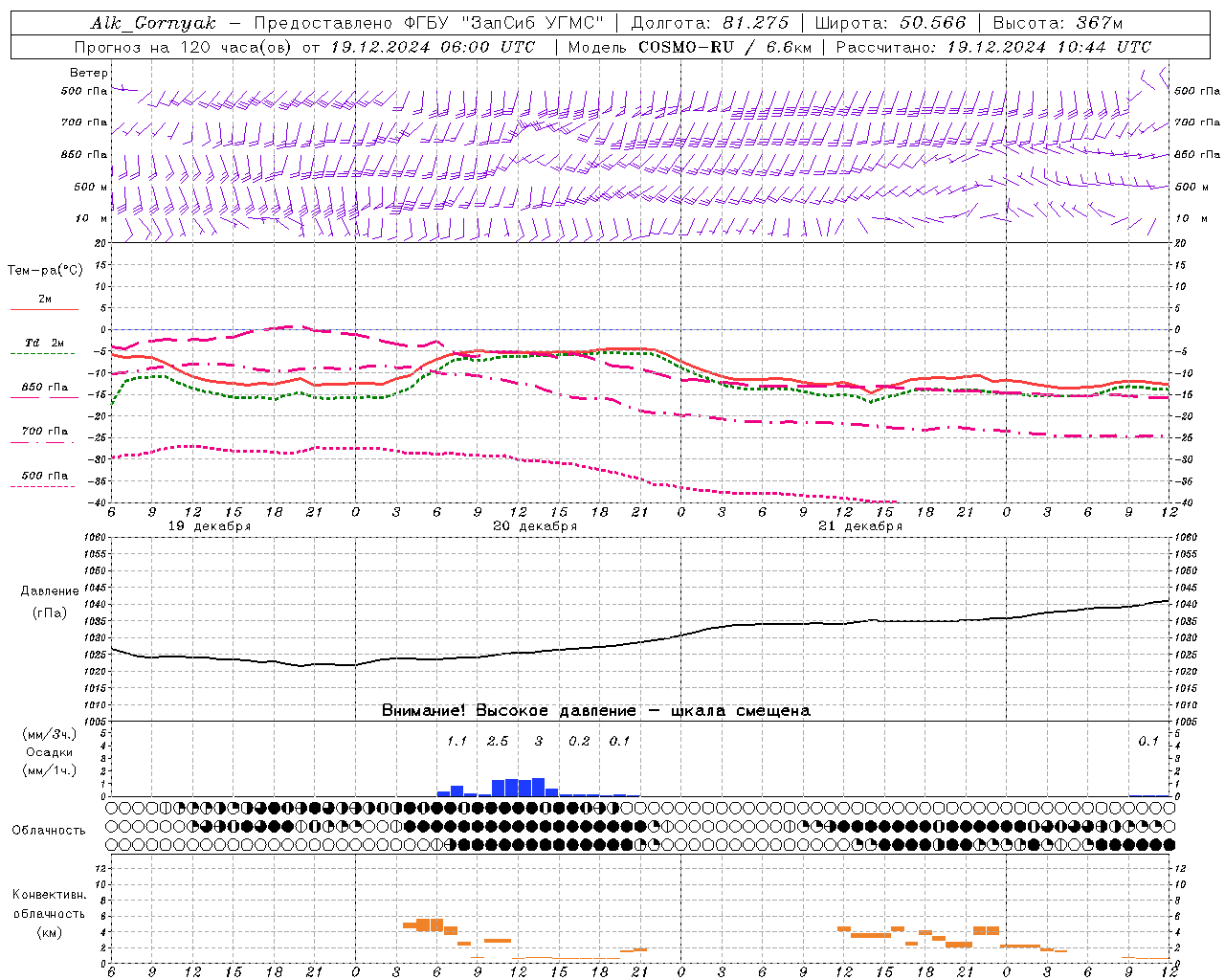The width and height of the screenshot is (1225, 980).
Task: Click the 850 гПа temperature legend entry
Action: click(45, 388)
